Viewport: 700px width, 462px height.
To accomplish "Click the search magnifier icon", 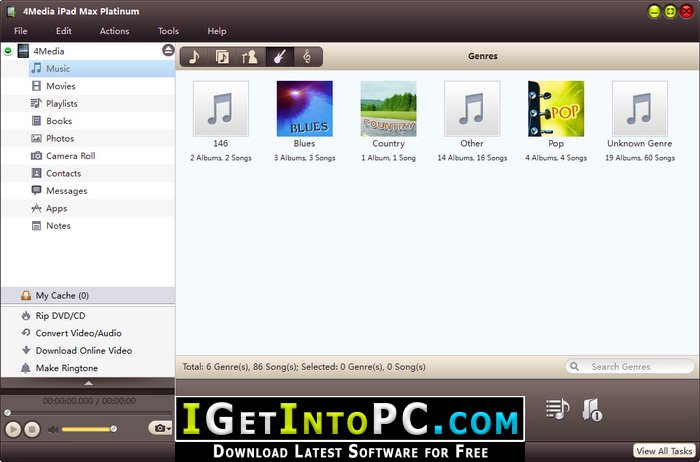I will point(575,366).
